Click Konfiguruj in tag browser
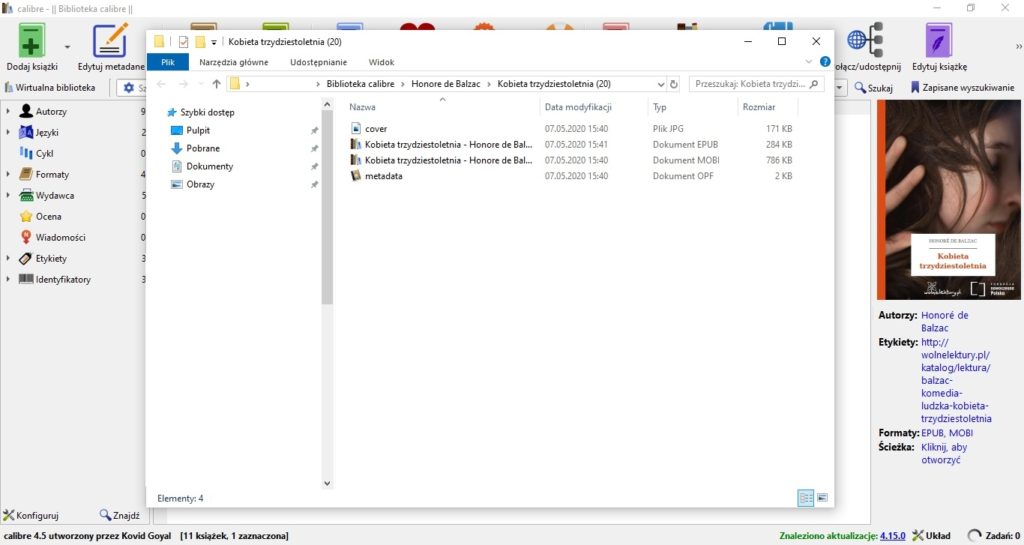 click(31, 515)
